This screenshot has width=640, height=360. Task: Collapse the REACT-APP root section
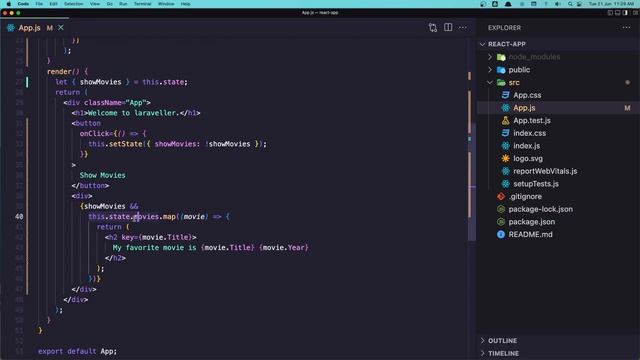click(x=482, y=44)
